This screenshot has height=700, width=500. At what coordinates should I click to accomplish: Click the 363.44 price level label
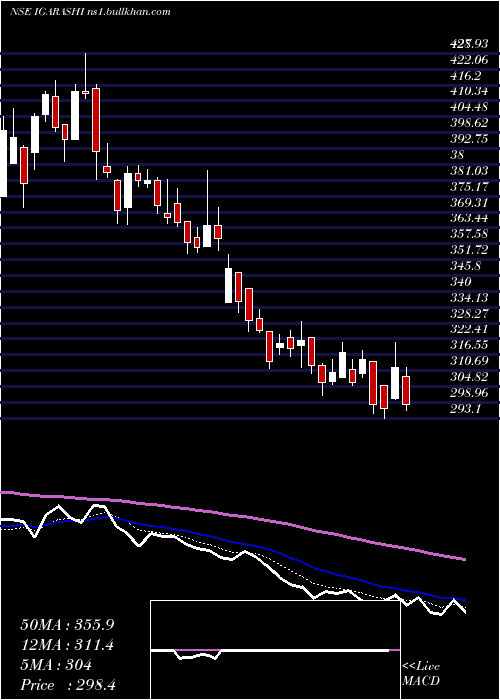pyautogui.click(x=469, y=218)
